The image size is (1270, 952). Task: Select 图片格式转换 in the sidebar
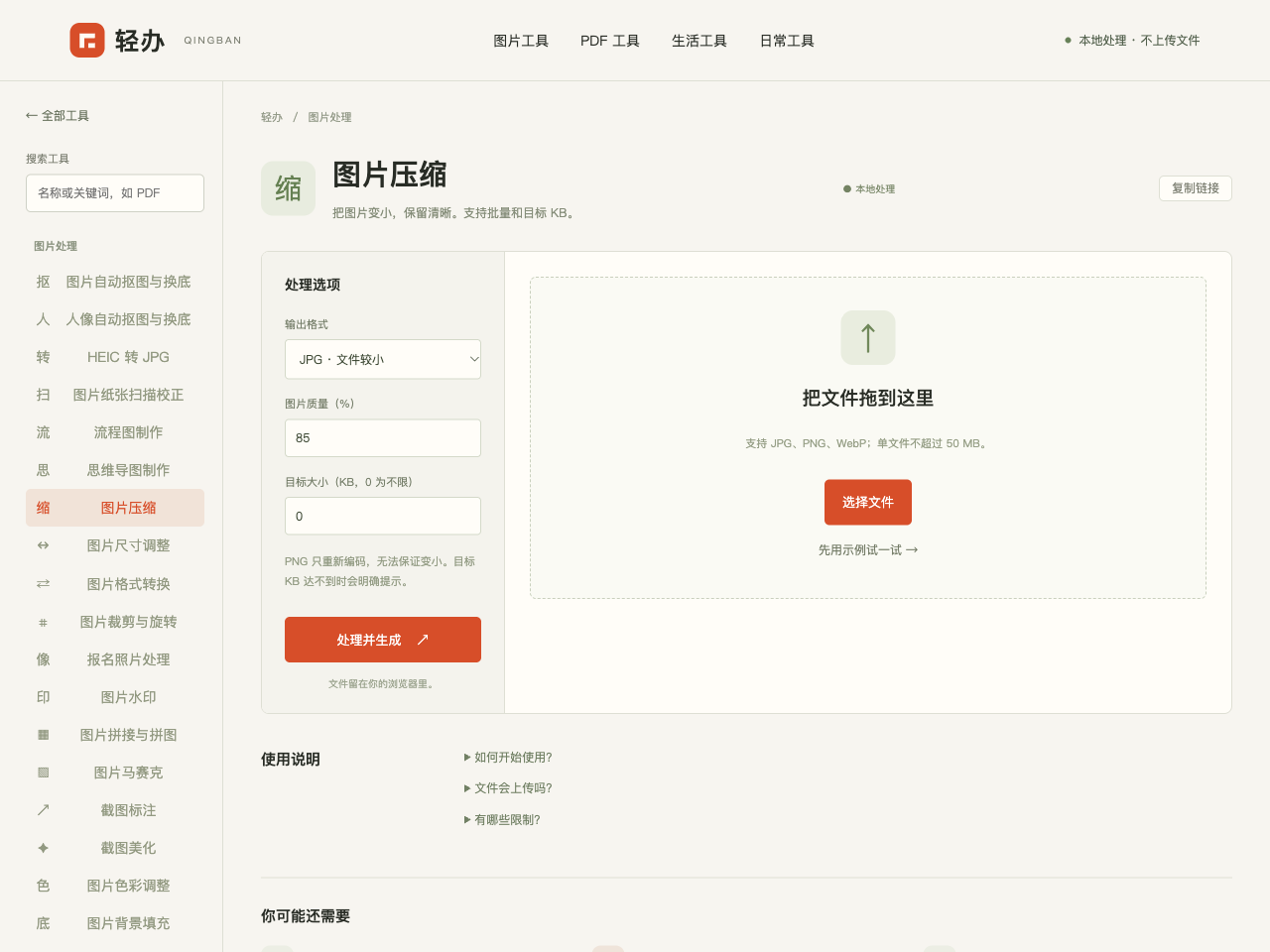click(x=115, y=584)
